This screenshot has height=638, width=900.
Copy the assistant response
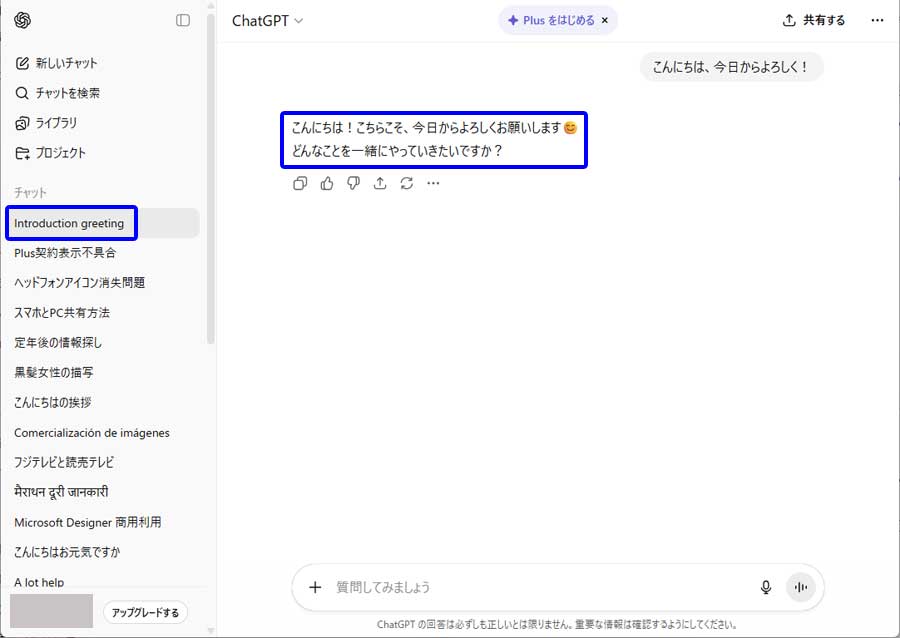tap(300, 183)
